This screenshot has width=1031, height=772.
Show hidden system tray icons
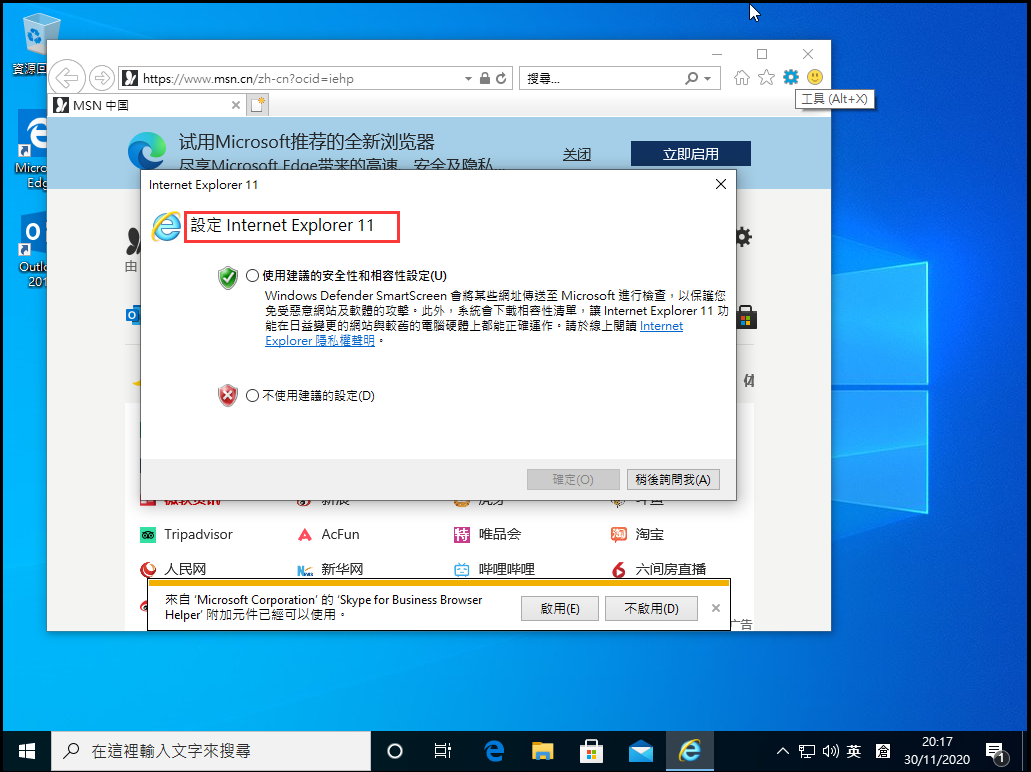782,751
